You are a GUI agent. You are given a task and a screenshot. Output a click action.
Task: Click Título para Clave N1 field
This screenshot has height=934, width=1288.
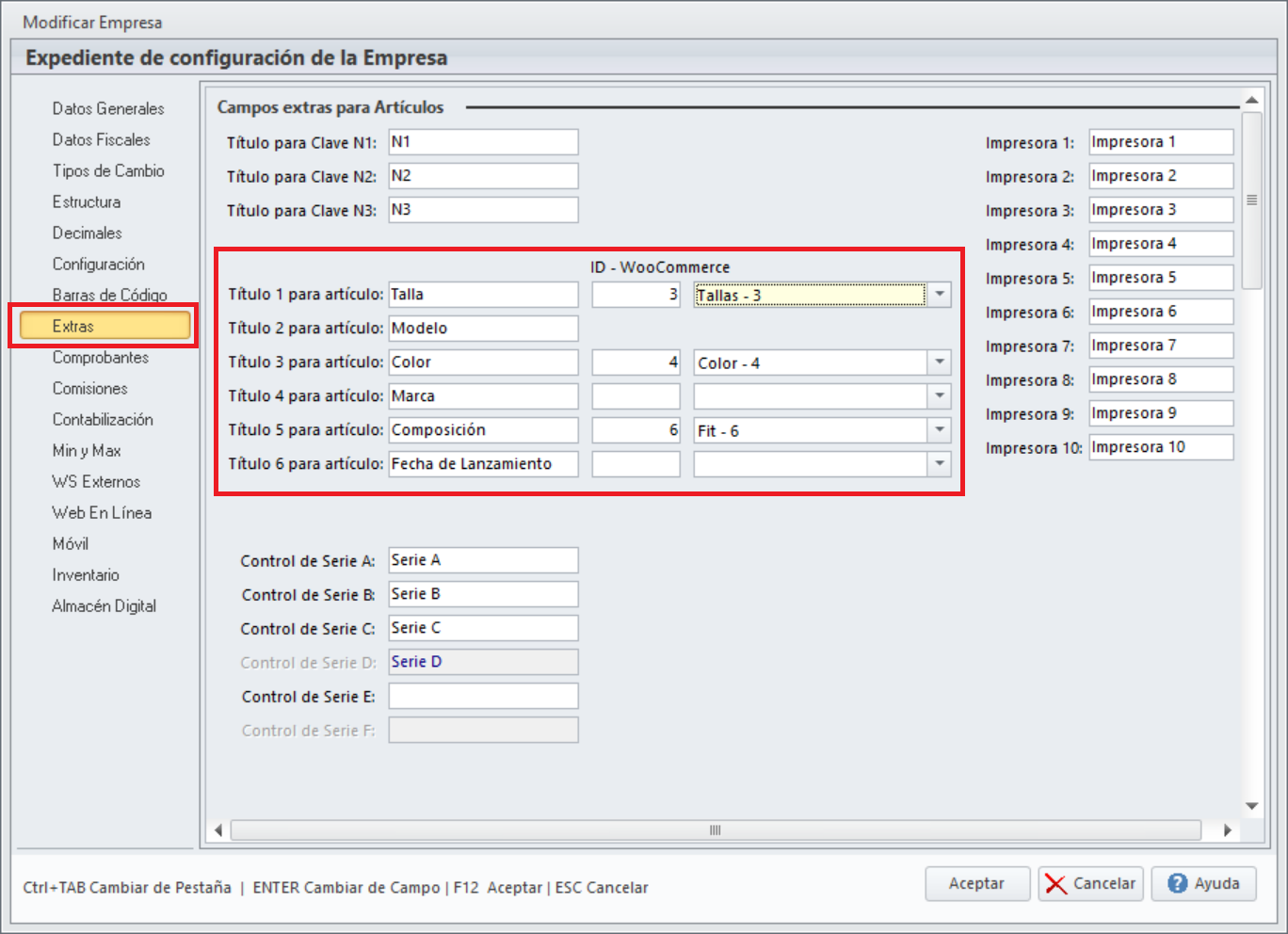point(483,142)
